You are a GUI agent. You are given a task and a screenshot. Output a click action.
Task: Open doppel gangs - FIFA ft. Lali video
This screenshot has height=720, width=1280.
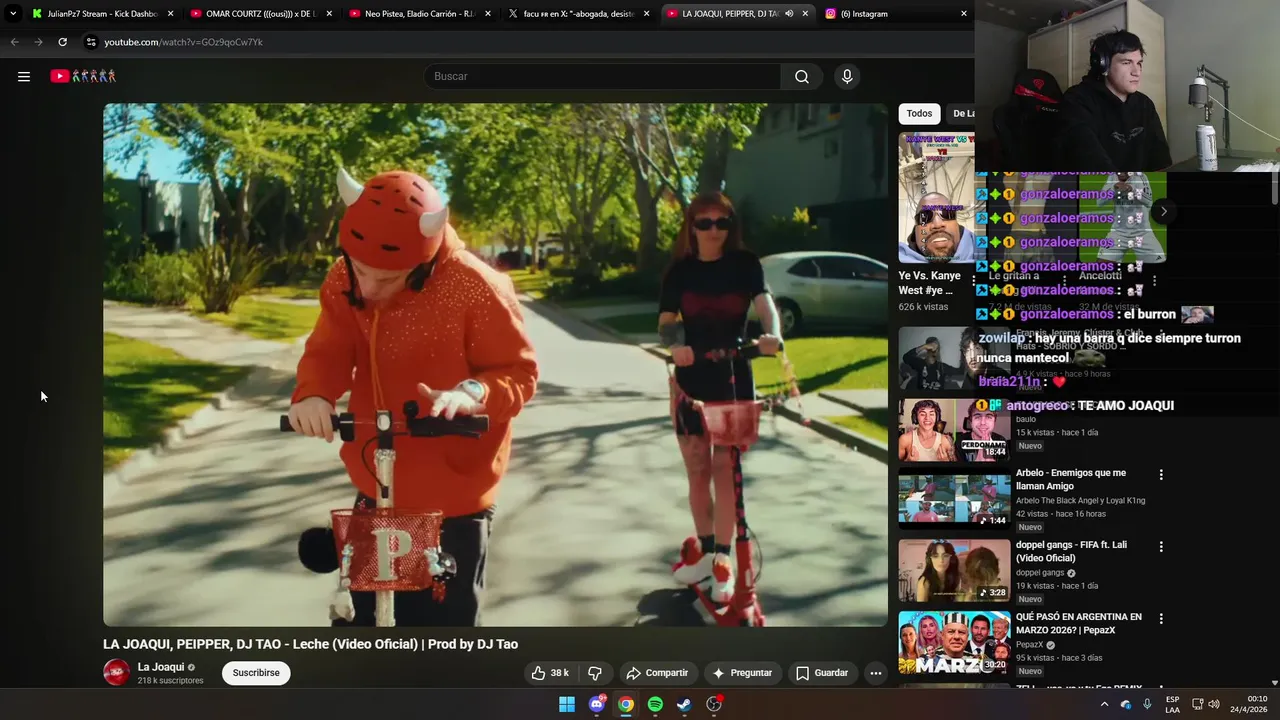[x=1071, y=551]
